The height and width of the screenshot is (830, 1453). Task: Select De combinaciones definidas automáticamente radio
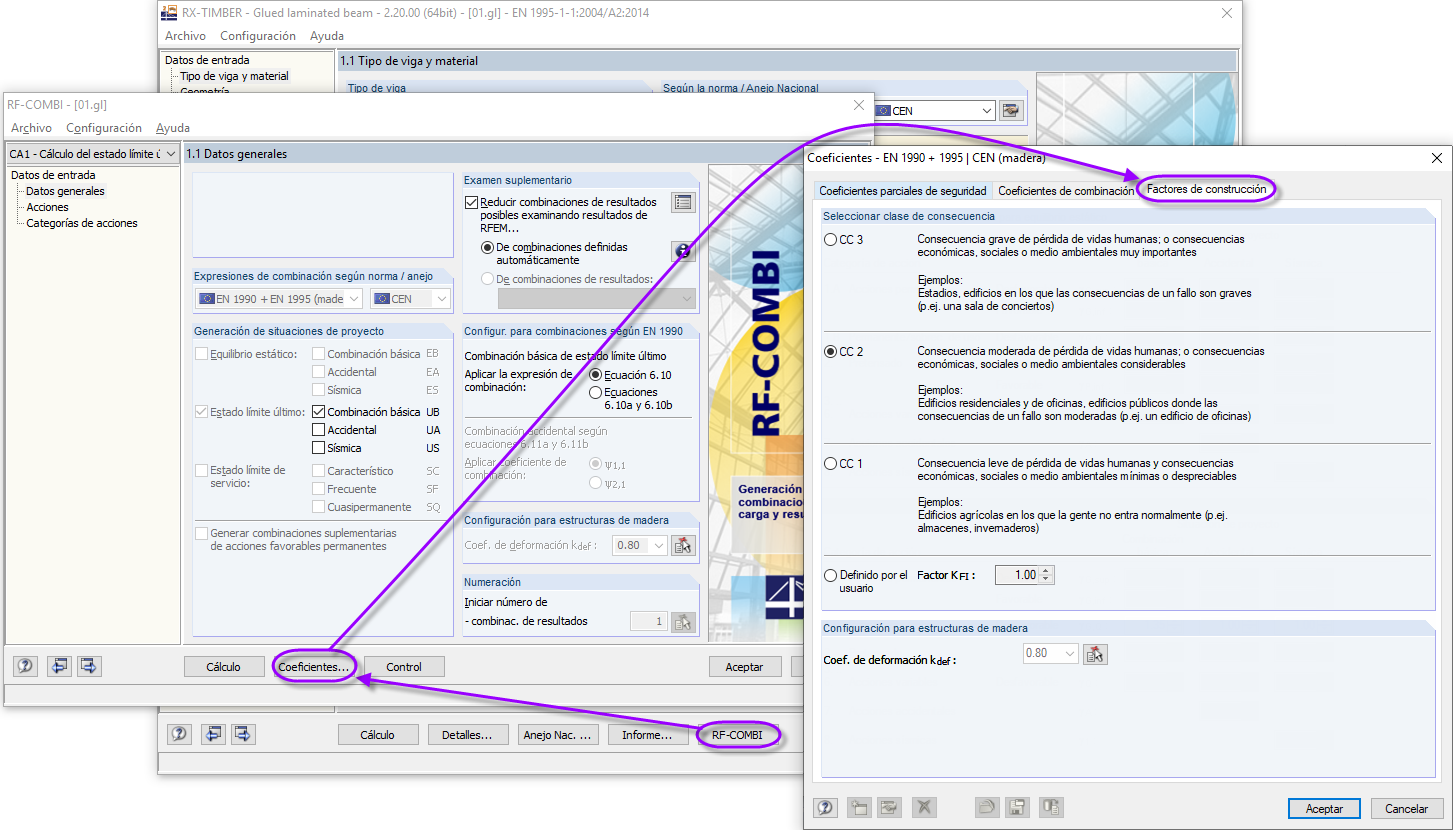488,247
